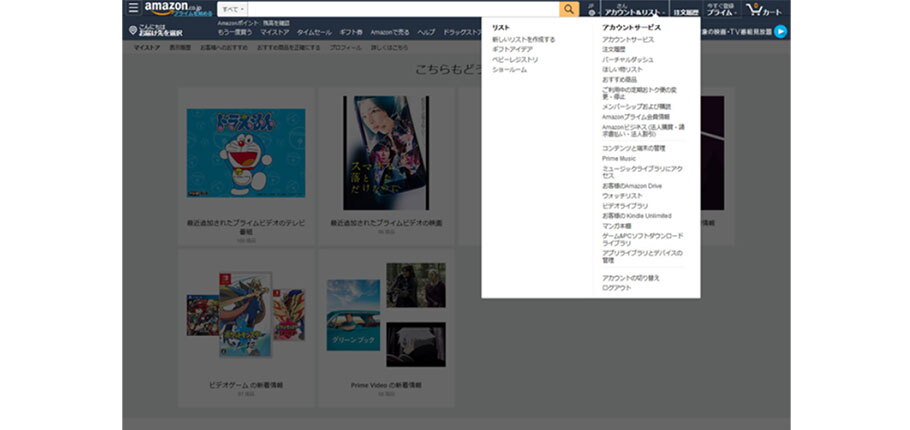910x430 pixels.
Task: Click メンバーシップおよび購読 link
Action: click(636, 107)
